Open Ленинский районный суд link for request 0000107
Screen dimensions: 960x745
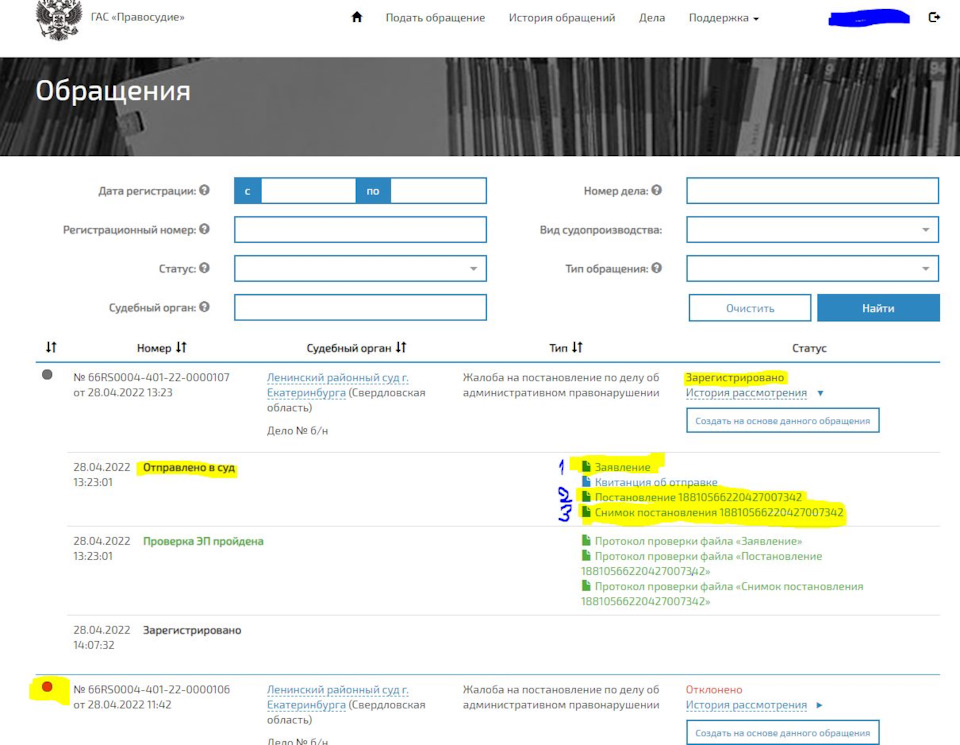(337, 385)
